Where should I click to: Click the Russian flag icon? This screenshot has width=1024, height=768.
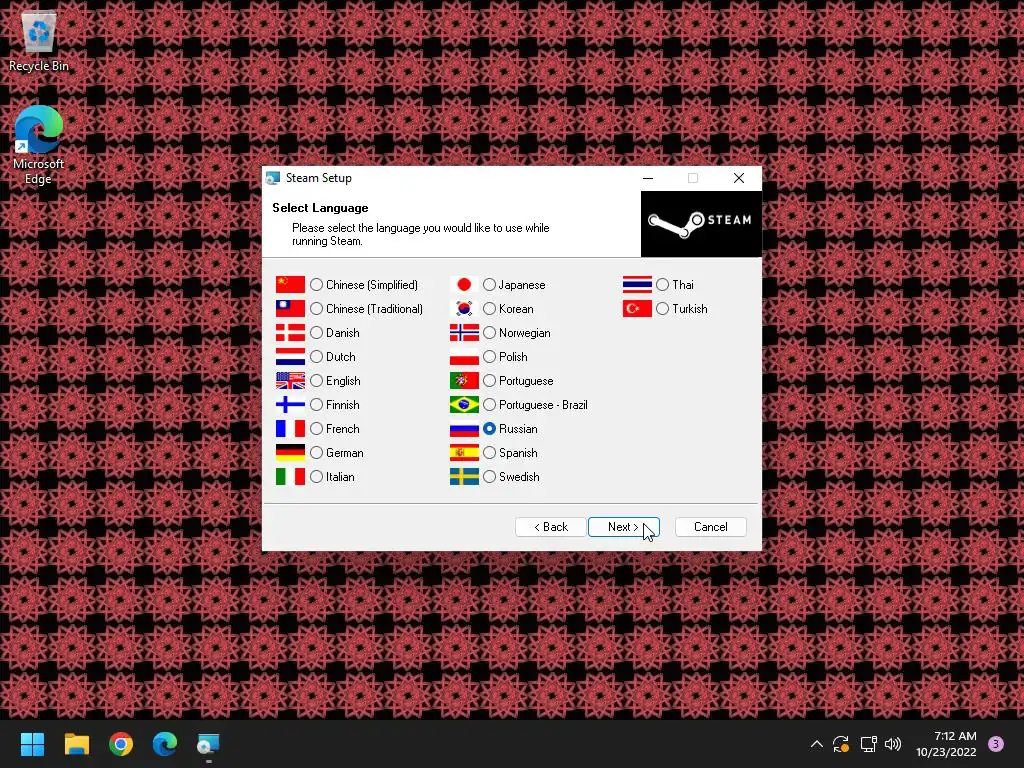464,429
